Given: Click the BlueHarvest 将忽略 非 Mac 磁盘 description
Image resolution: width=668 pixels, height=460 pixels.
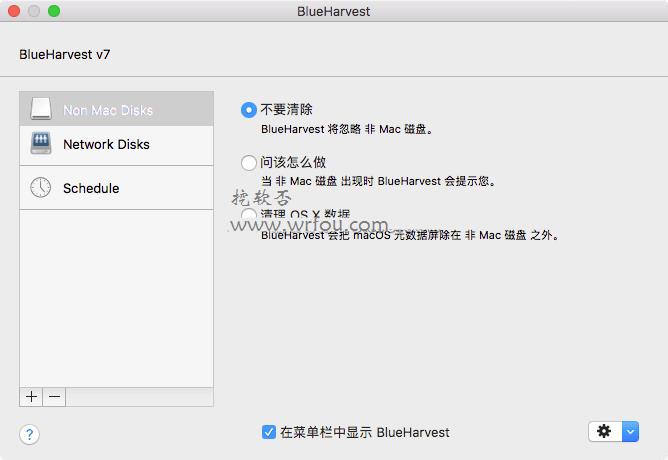Looking at the screenshot, I should pos(347,129).
